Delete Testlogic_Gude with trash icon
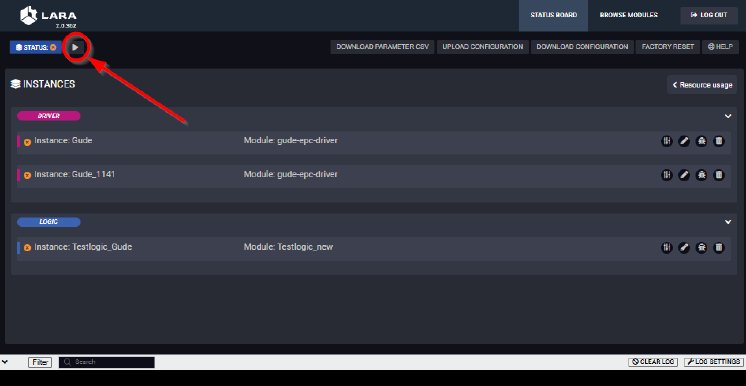This screenshot has width=746, height=386. pos(719,247)
